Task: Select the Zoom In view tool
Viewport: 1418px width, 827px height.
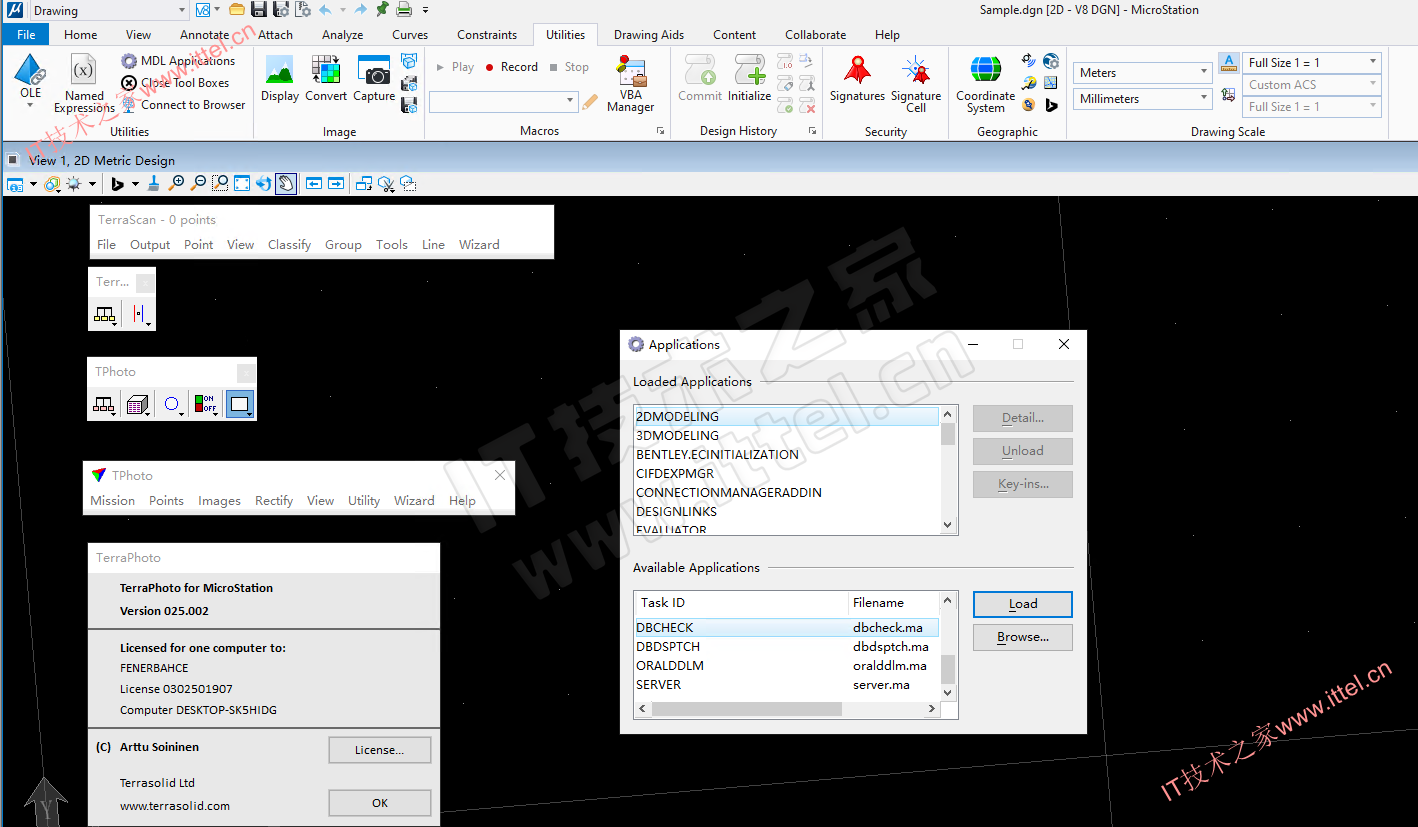Action: click(x=176, y=184)
